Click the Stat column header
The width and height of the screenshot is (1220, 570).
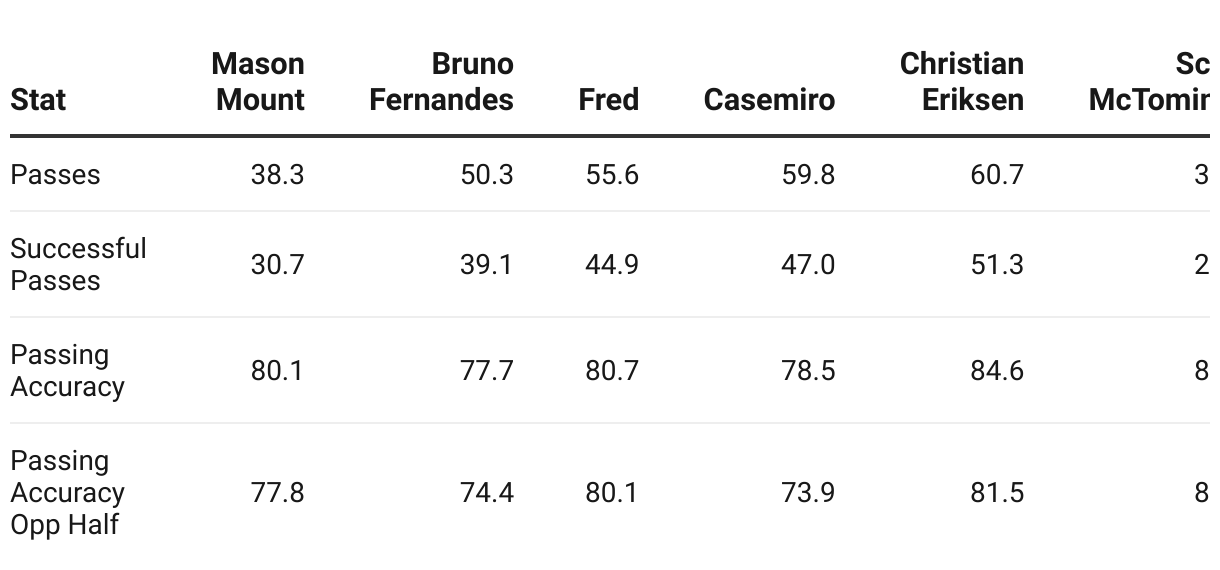pyautogui.click(x=38, y=100)
